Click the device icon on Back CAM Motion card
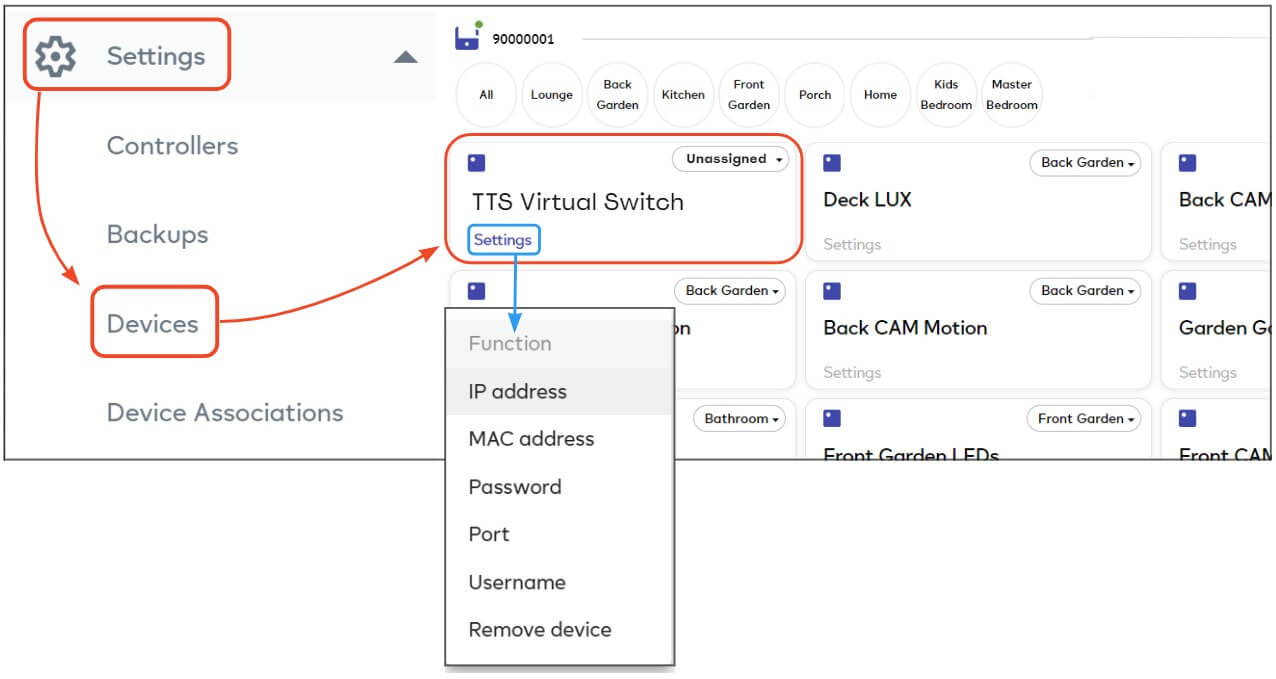The width and height of the screenshot is (1276, 679). 831,290
